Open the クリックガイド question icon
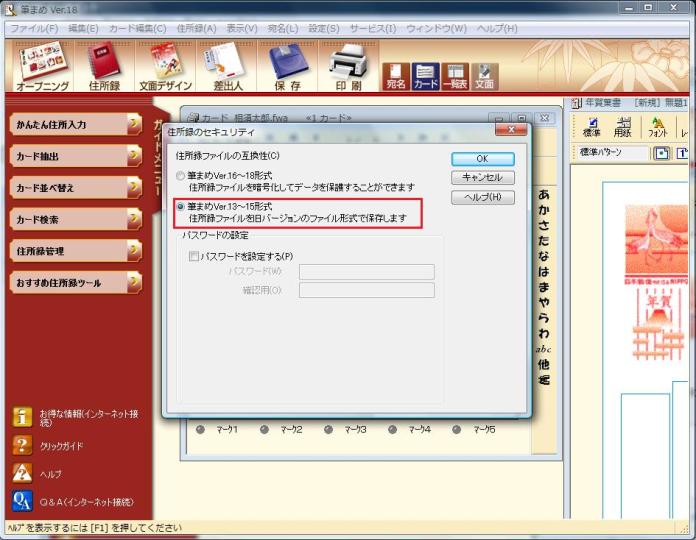Screen dimensions: 696x540 (22, 445)
